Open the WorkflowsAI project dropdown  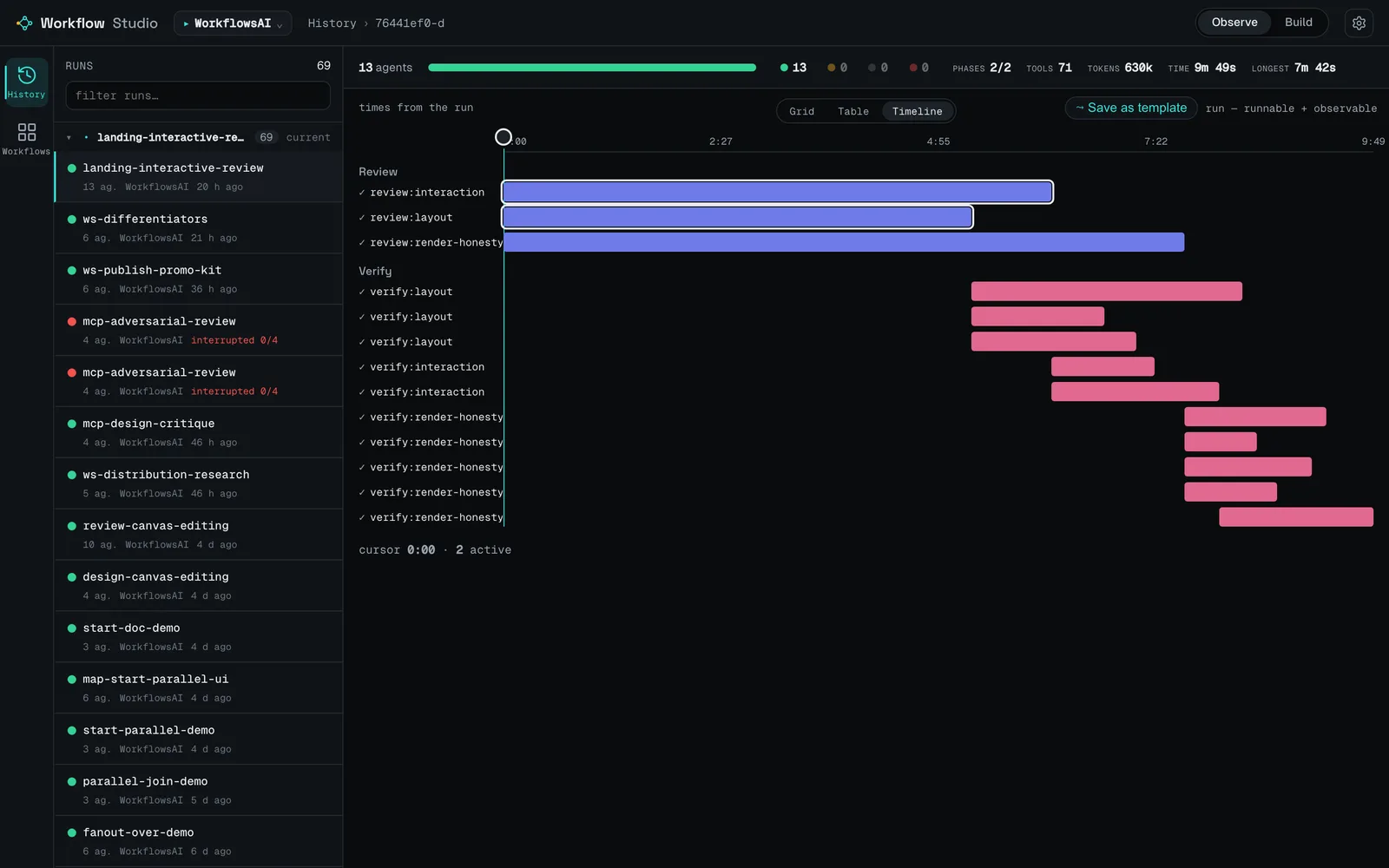click(233, 23)
